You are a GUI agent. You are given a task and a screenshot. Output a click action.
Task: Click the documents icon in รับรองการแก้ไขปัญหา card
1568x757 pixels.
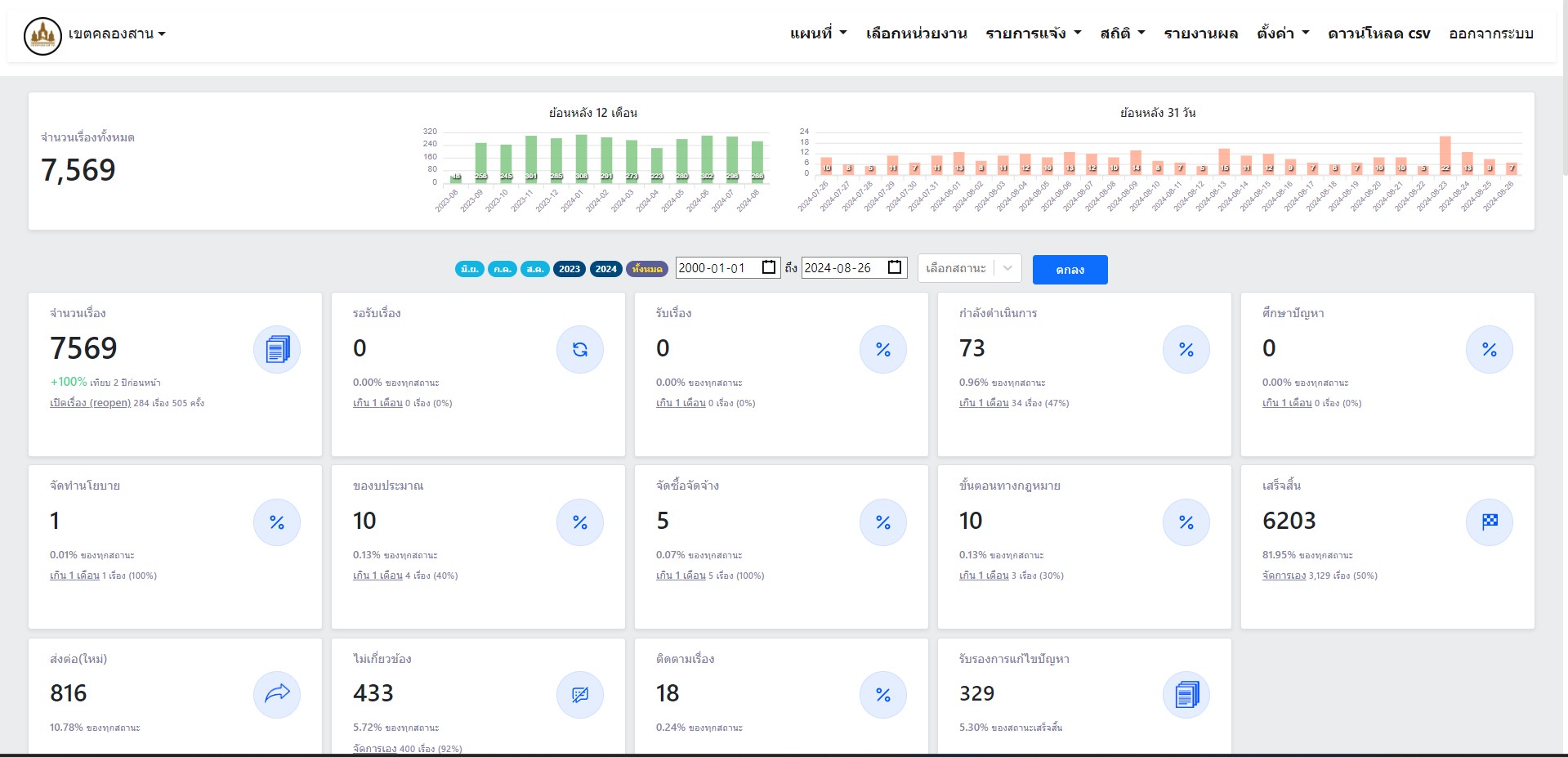[1186, 695]
